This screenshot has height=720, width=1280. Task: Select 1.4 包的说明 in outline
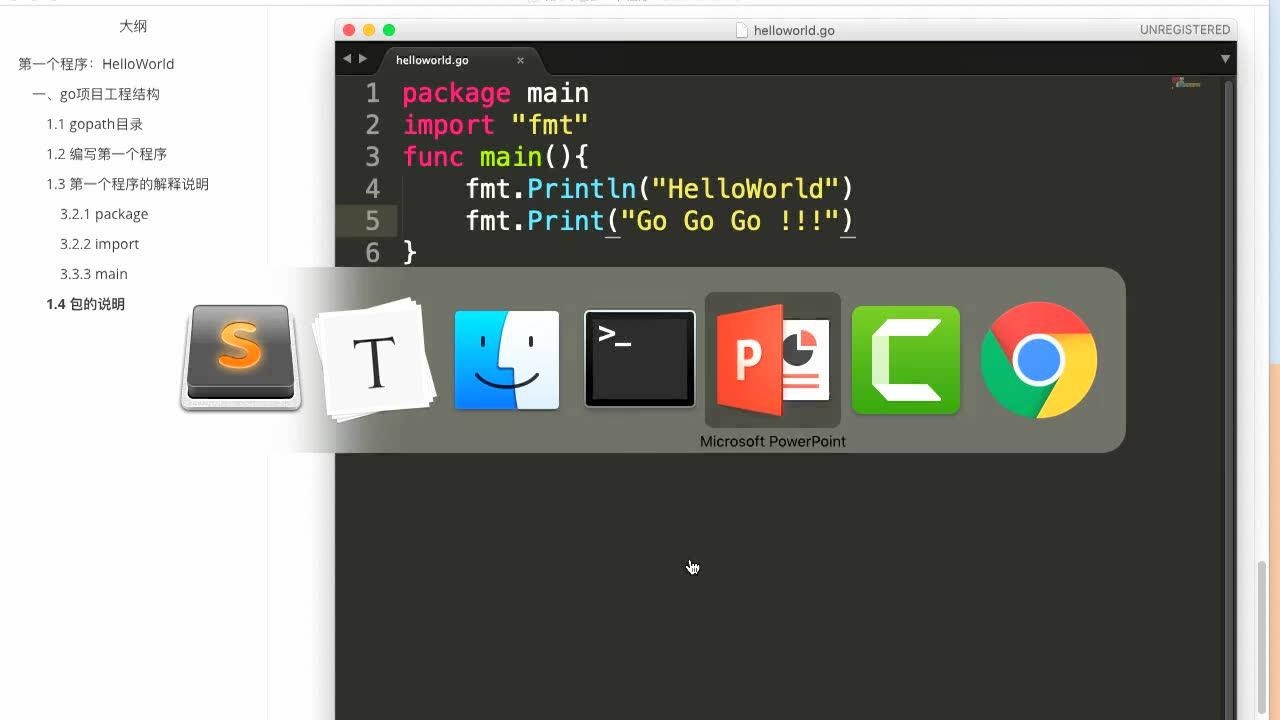pos(85,304)
